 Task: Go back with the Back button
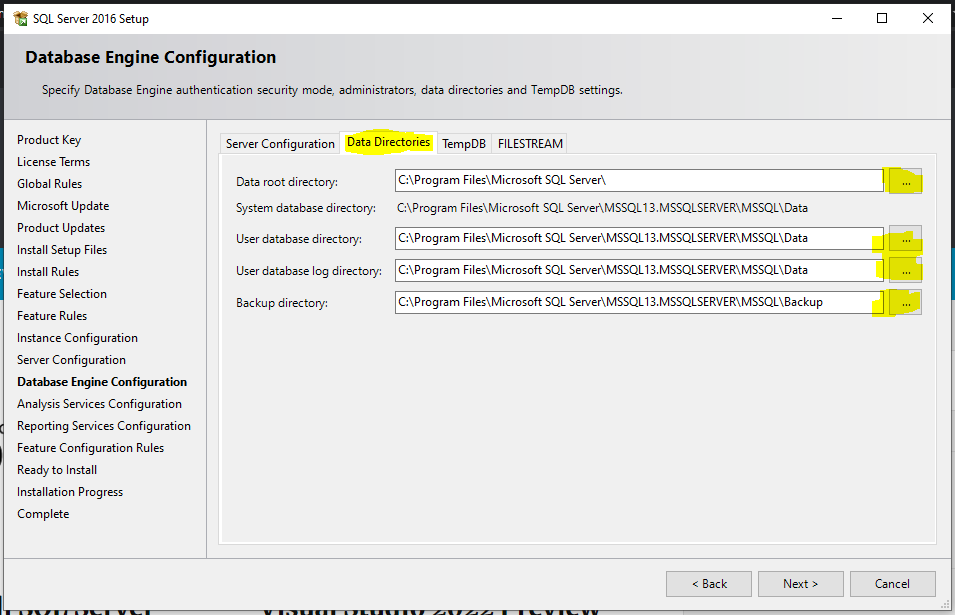click(x=709, y=584)
